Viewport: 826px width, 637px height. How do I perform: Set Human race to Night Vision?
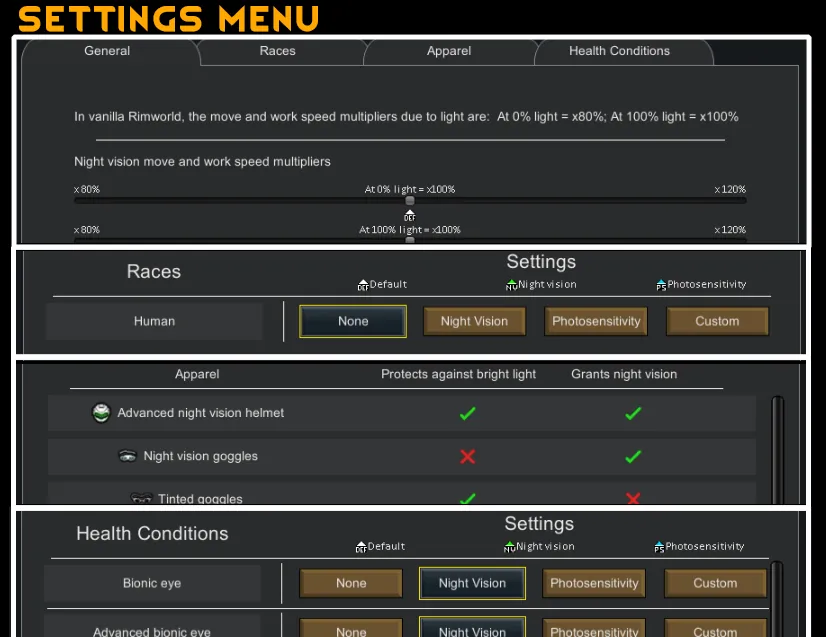tap(474, 321)
